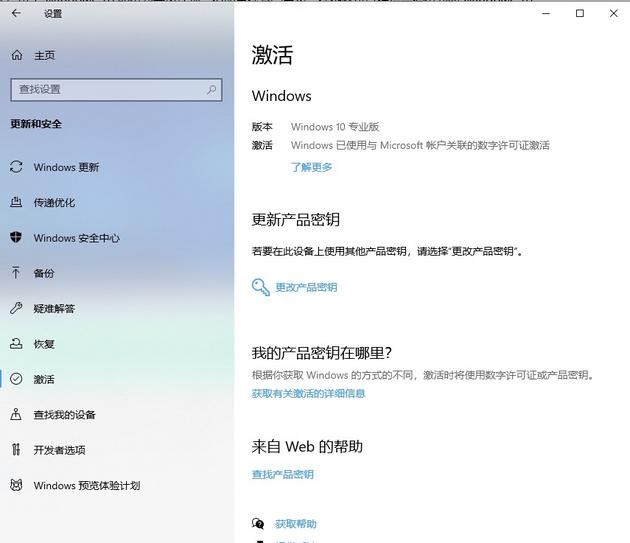This screenshot has width=630, height=543.
Task: Click the 疑难解答 wrench icon
Action: click(16, 308)
